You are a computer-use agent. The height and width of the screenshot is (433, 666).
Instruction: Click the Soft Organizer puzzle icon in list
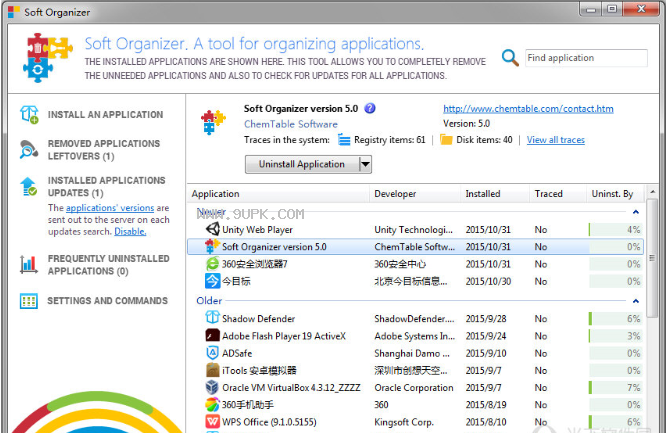(x=212, y=246)
